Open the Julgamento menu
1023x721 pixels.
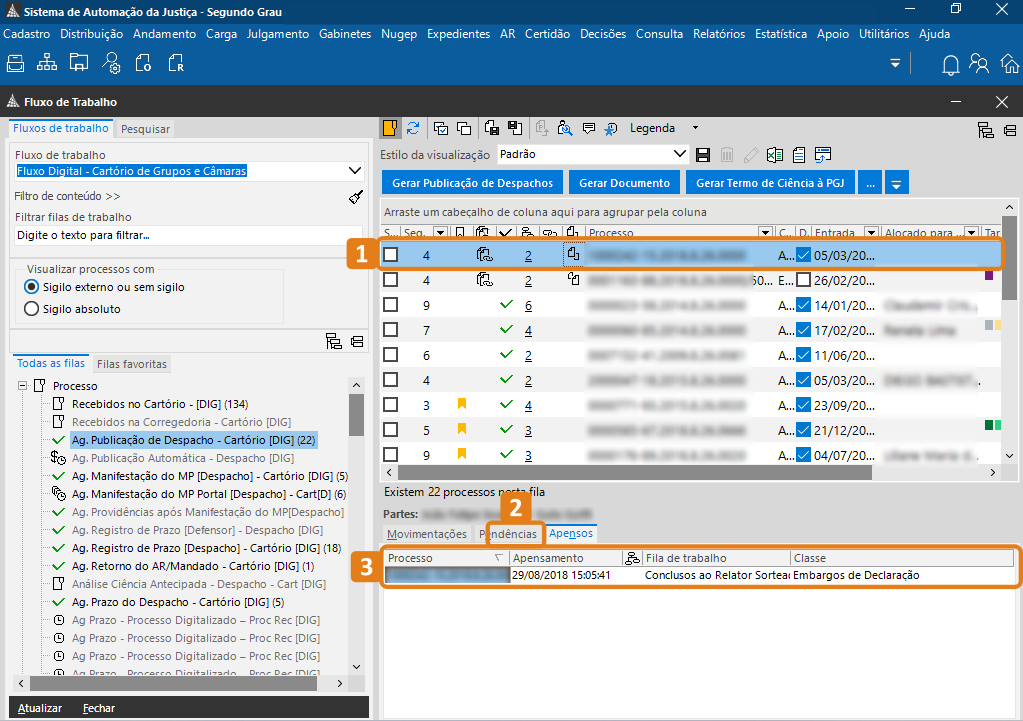click(x=278, y=34)
